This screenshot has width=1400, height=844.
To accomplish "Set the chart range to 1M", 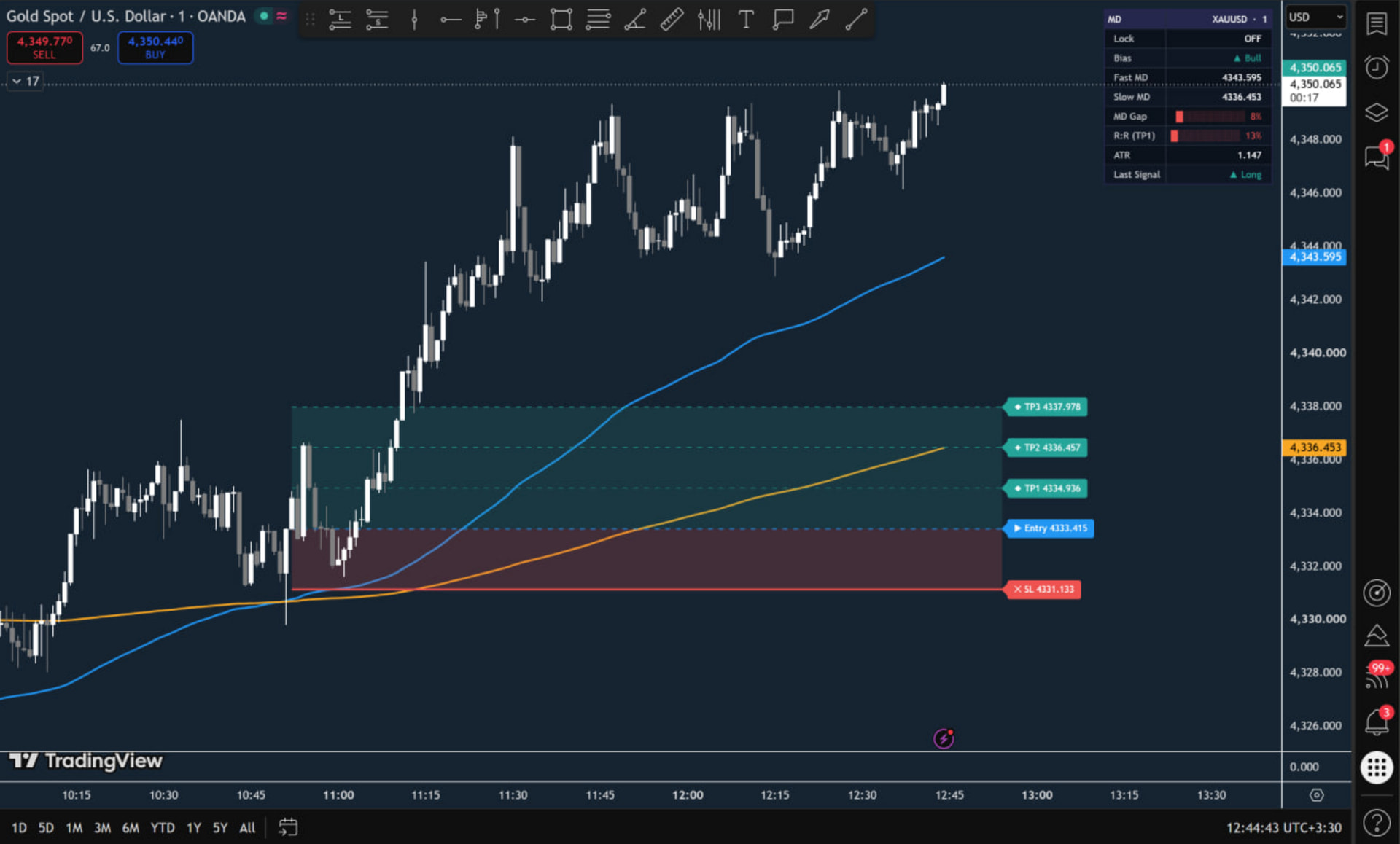I will pyautogui.click(x=74, y=827).
